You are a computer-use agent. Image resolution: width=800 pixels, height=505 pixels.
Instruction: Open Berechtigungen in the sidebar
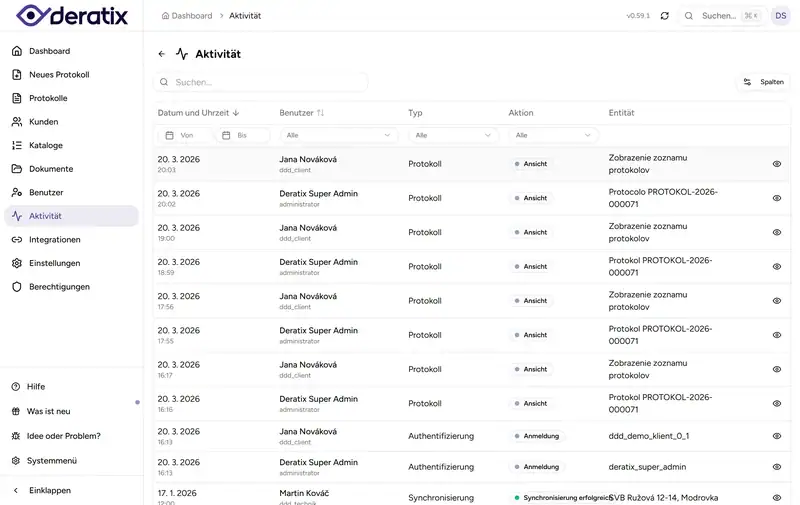coord(59,287)
